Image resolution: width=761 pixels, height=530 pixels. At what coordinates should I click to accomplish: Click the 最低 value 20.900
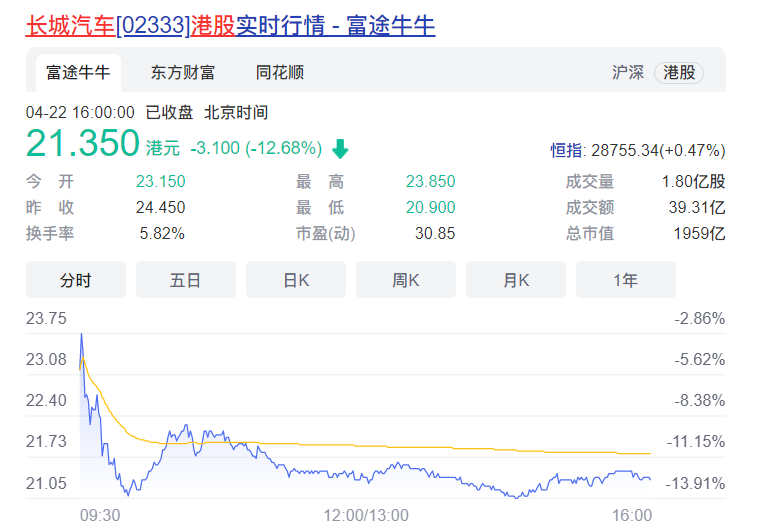click(x=430, y=208)
